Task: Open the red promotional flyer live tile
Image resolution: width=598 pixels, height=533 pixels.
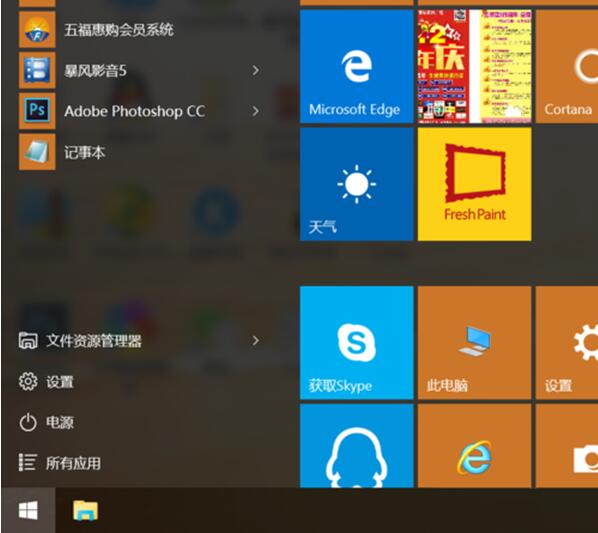Action: 474,66
